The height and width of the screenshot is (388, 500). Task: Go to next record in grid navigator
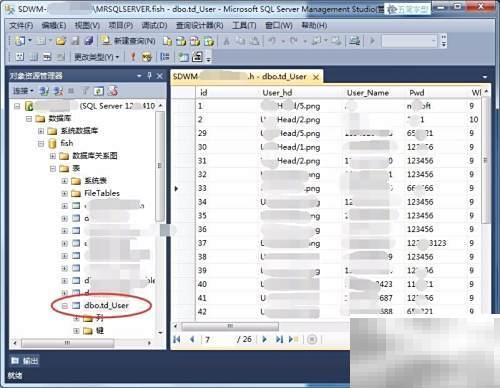pos(265,339)
